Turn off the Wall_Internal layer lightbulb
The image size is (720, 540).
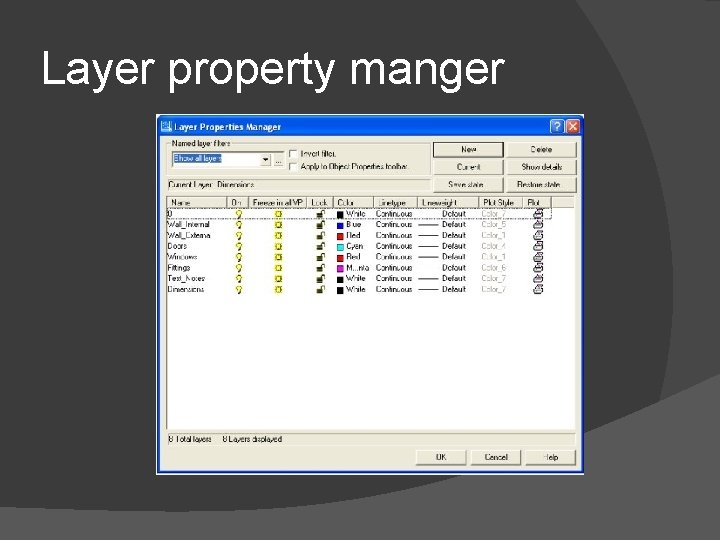tap(238, 225)
